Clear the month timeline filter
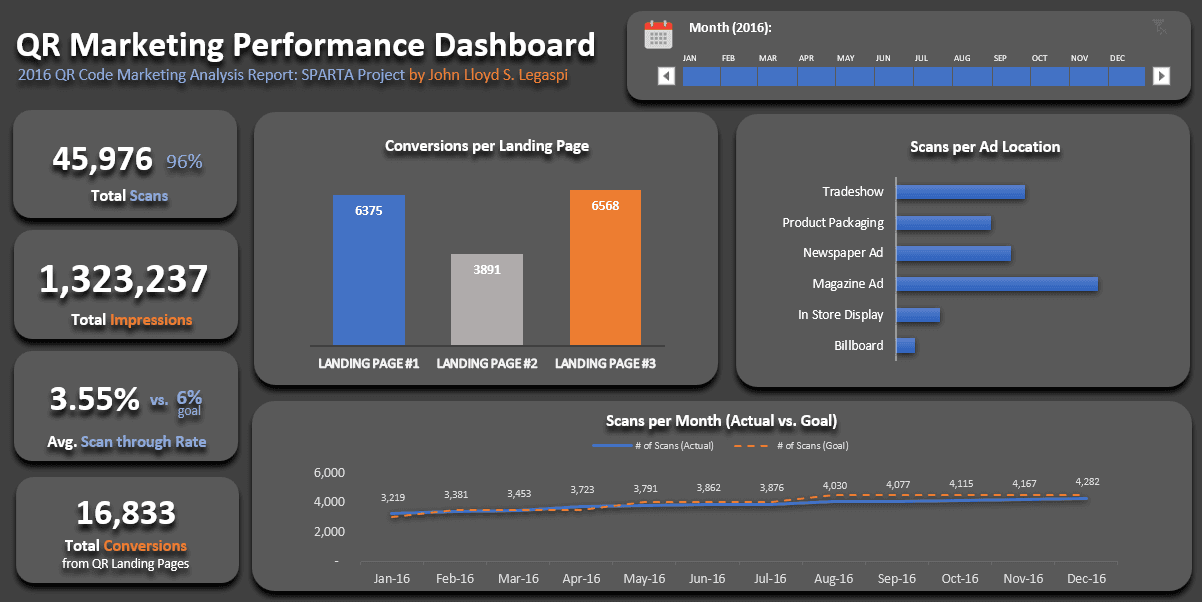This screenshot has height=602, width=1202. coord(1159,27)
